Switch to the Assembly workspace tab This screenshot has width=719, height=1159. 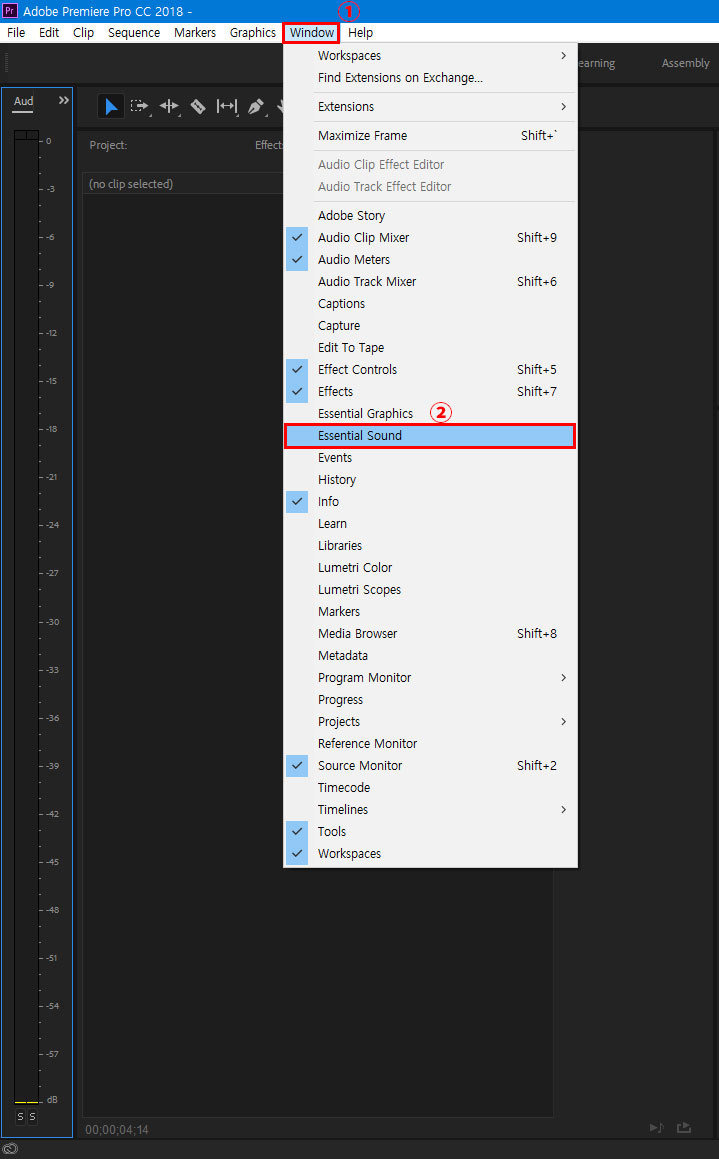(x=685, y=64)
